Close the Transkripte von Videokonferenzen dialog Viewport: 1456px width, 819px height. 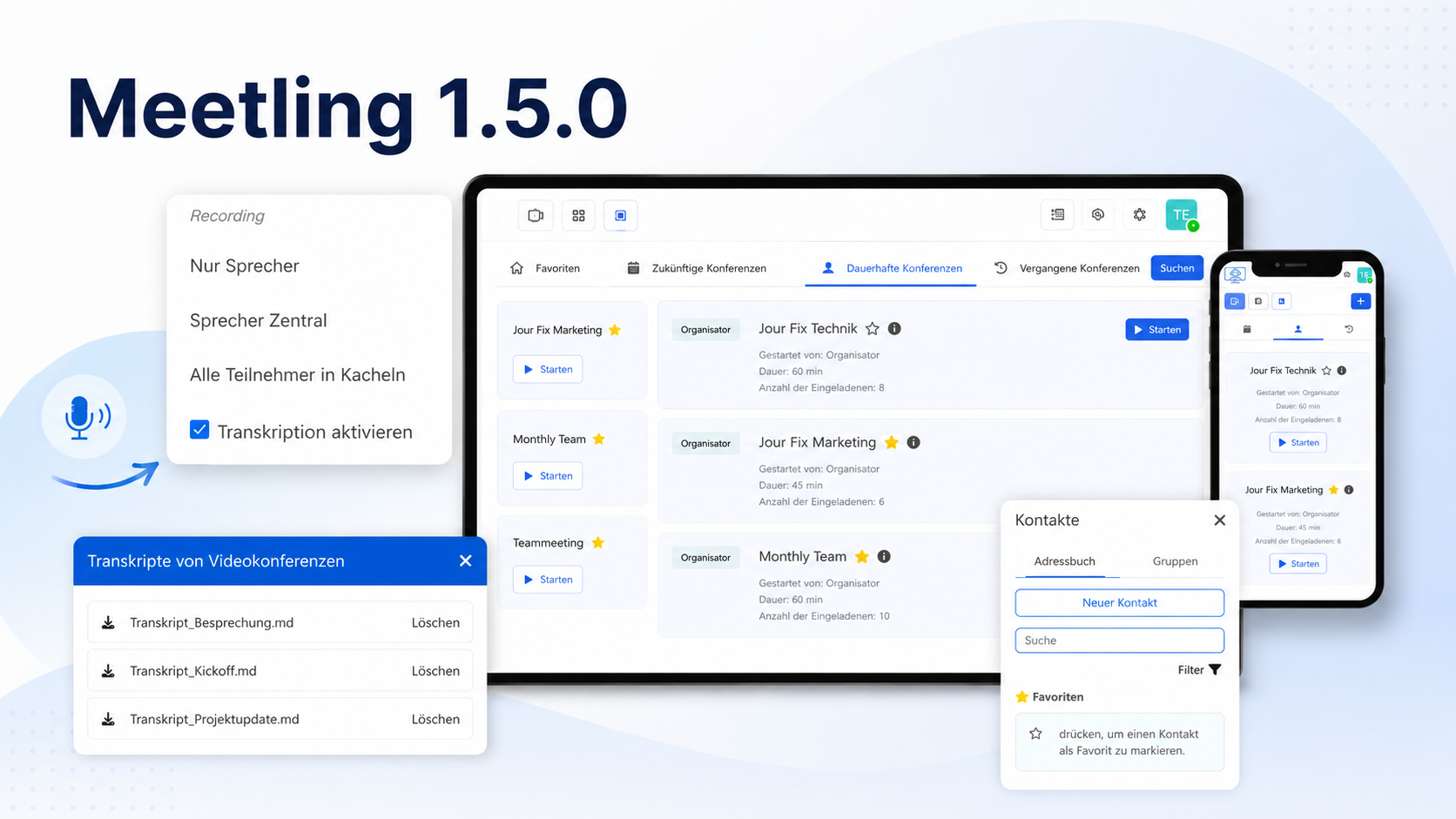(466, 561)
